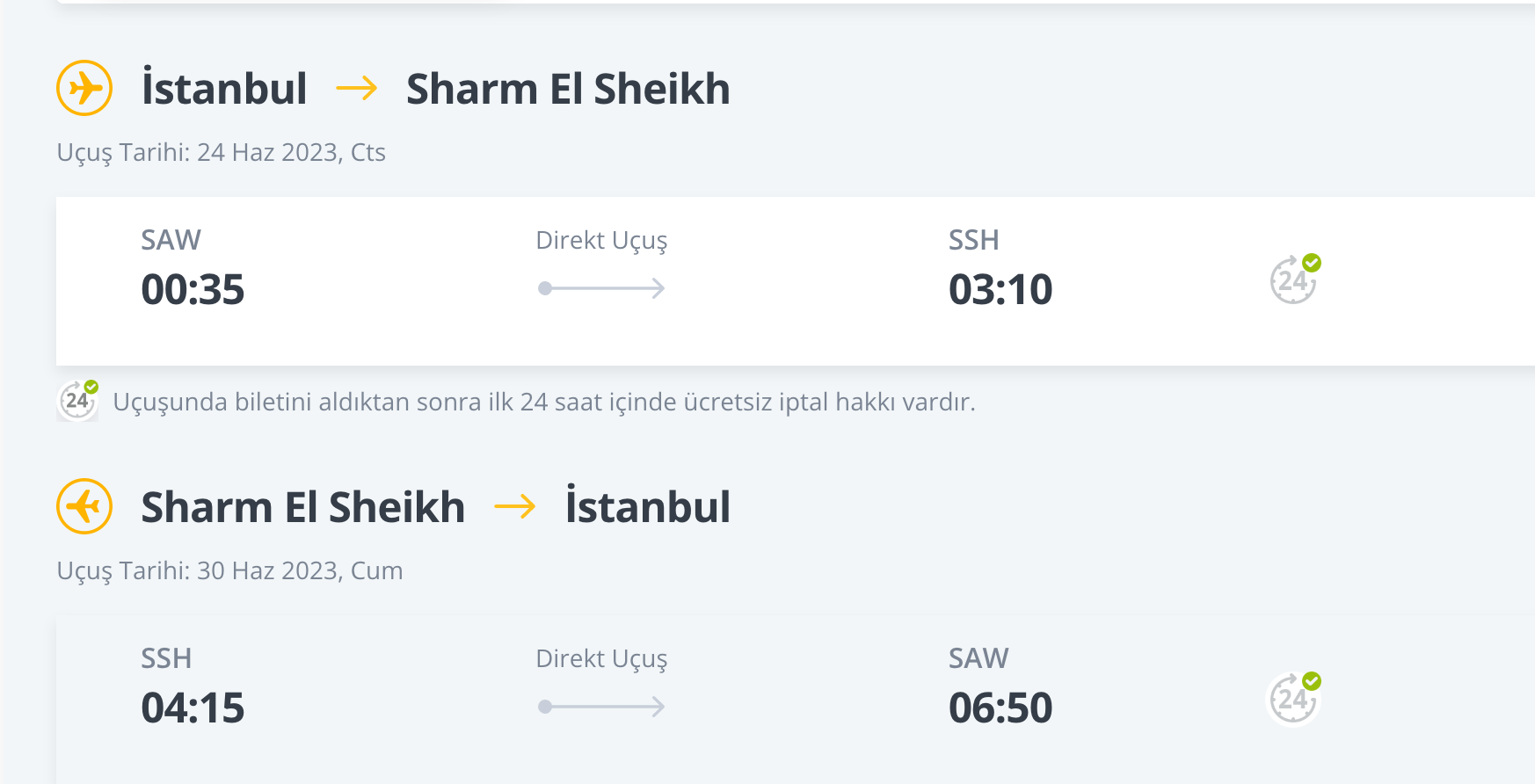
Task: Click the departing plane icon beside İstanbul heading
Action: 84,88
